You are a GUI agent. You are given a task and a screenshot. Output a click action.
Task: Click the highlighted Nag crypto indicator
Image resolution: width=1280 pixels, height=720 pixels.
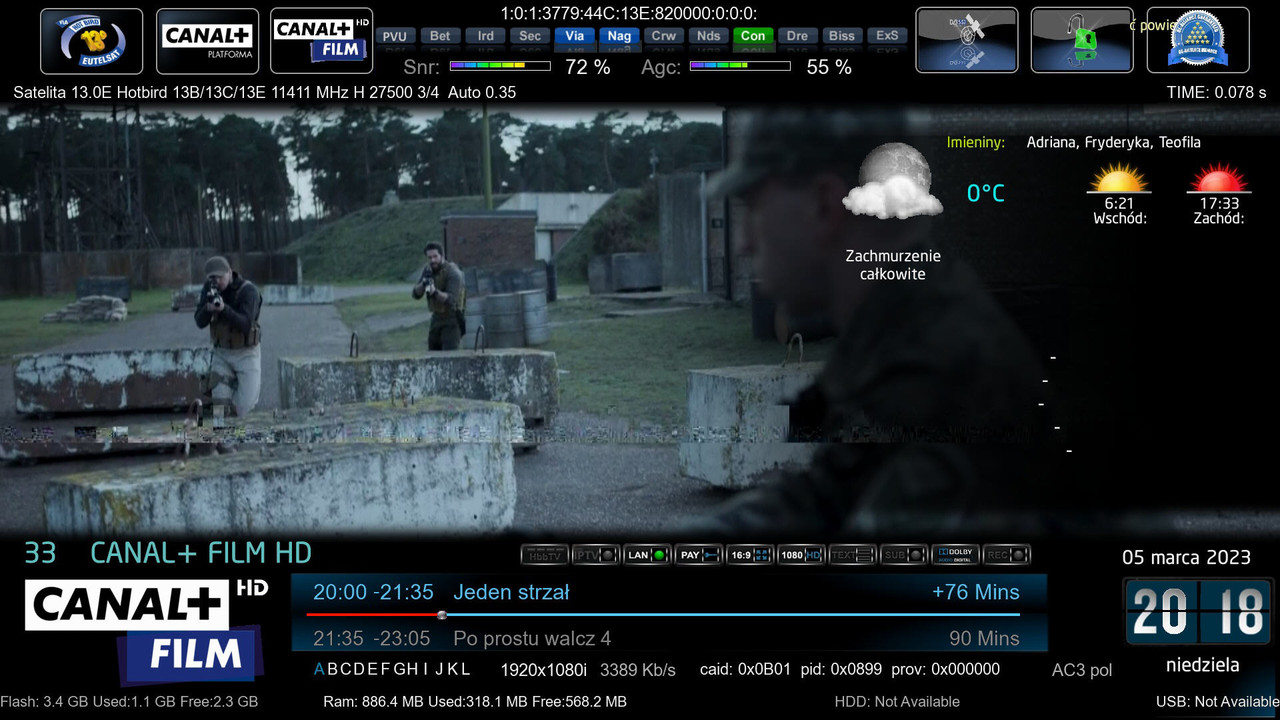(620, 35)
